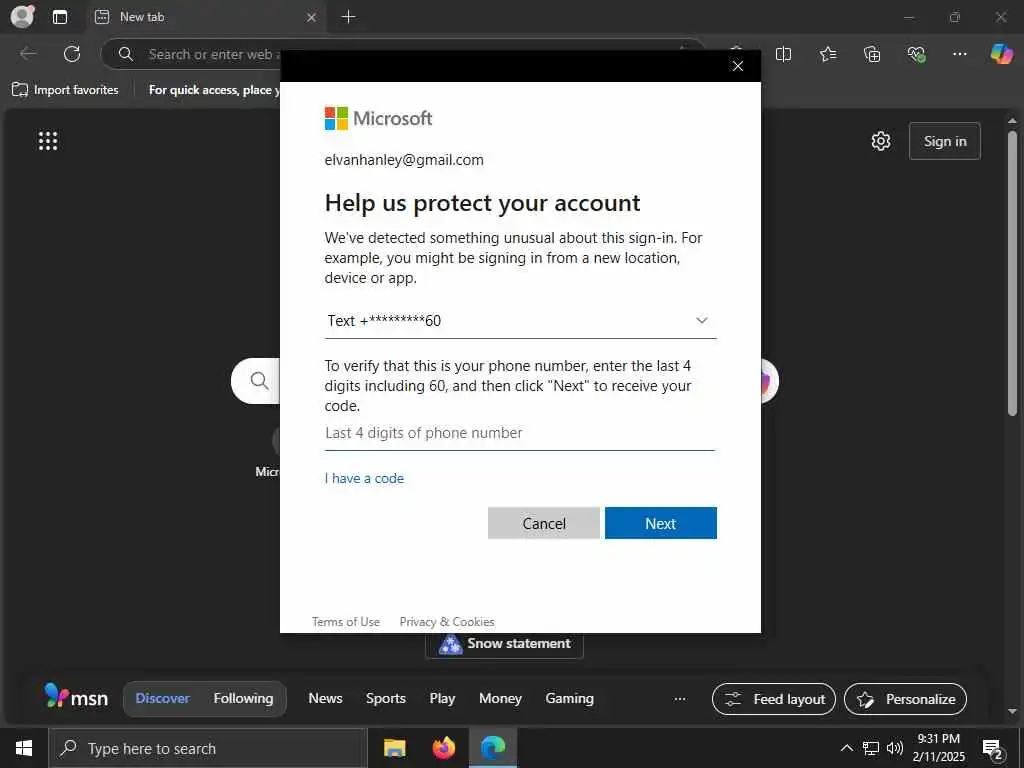
Task: Refresh the current page
Action: tap(72, 54)
